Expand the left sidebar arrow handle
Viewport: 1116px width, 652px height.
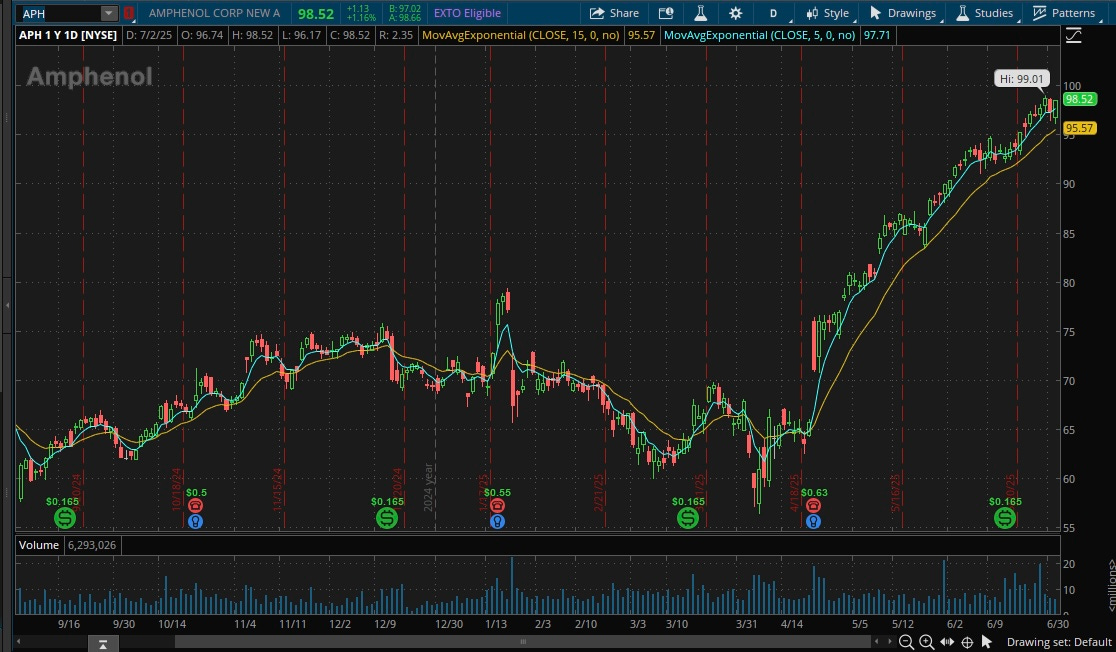7,305
